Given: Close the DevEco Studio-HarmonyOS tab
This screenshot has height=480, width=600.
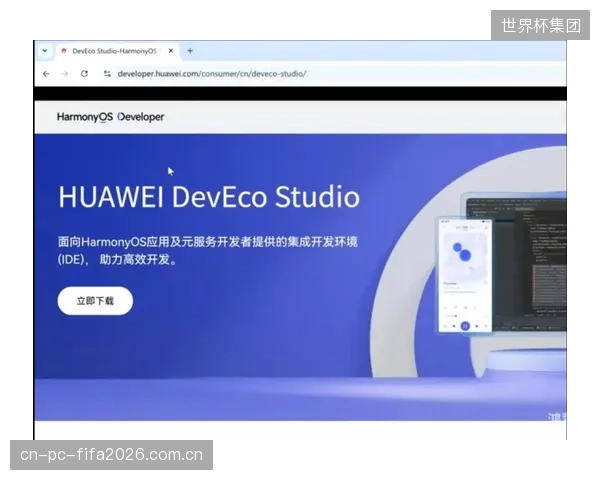Looking at the screenshot, I should [x=171, y=51].
